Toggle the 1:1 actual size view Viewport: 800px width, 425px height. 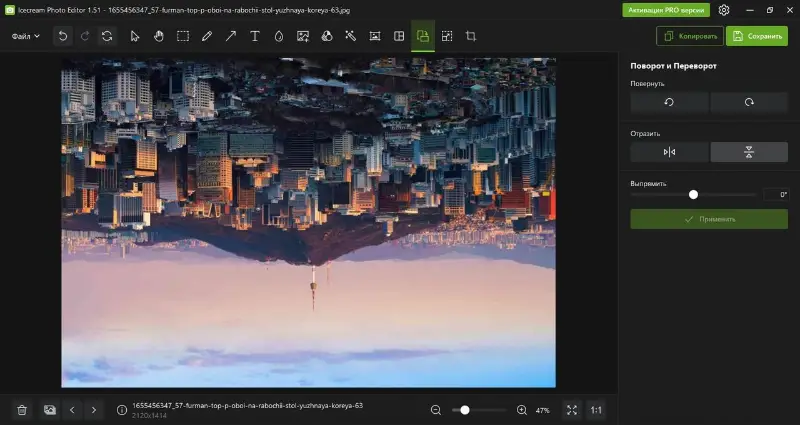596,410
